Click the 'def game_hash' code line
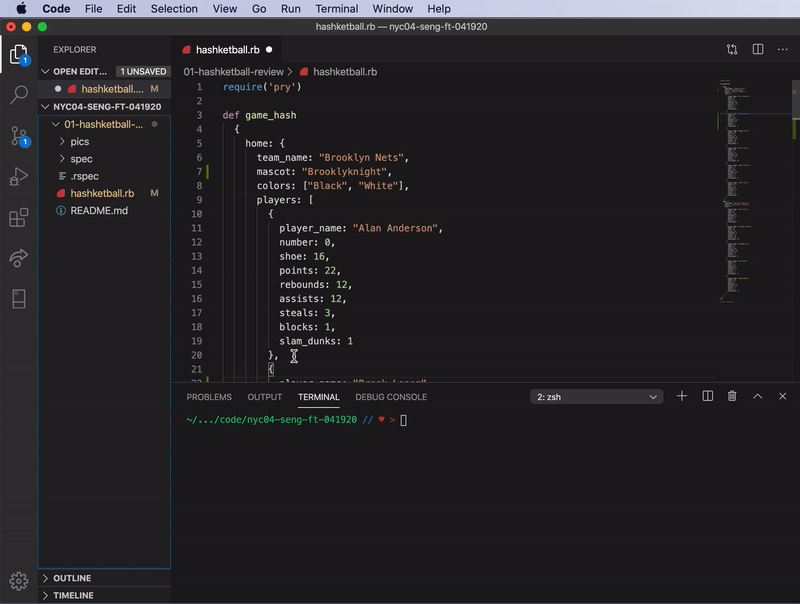The height and width of the screenshot is (604, 800). coord(259,115)
